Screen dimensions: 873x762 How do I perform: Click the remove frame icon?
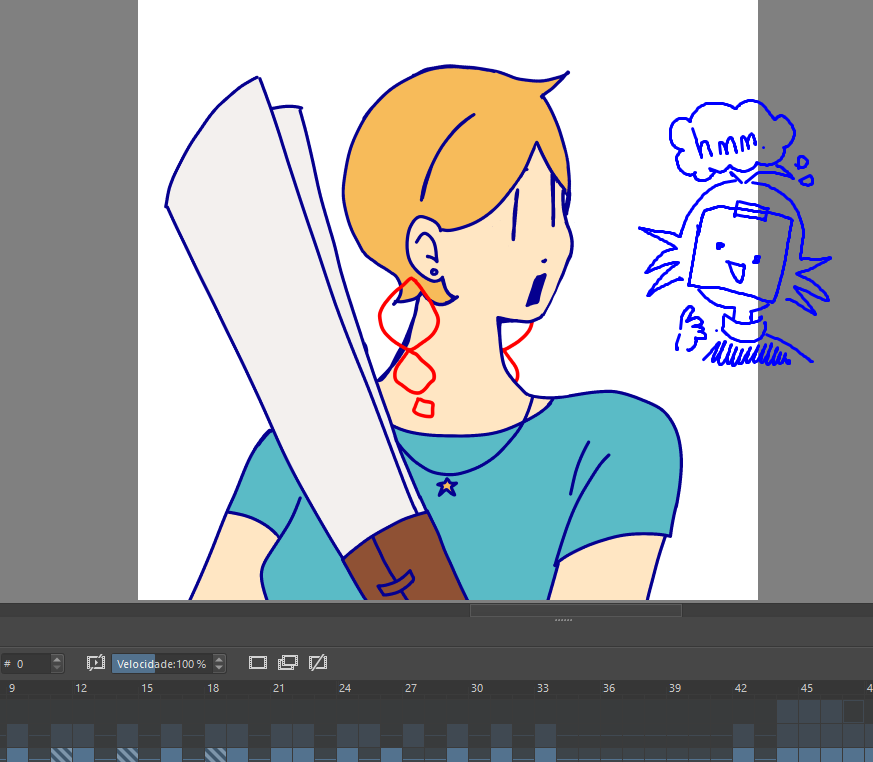point(318,663)
